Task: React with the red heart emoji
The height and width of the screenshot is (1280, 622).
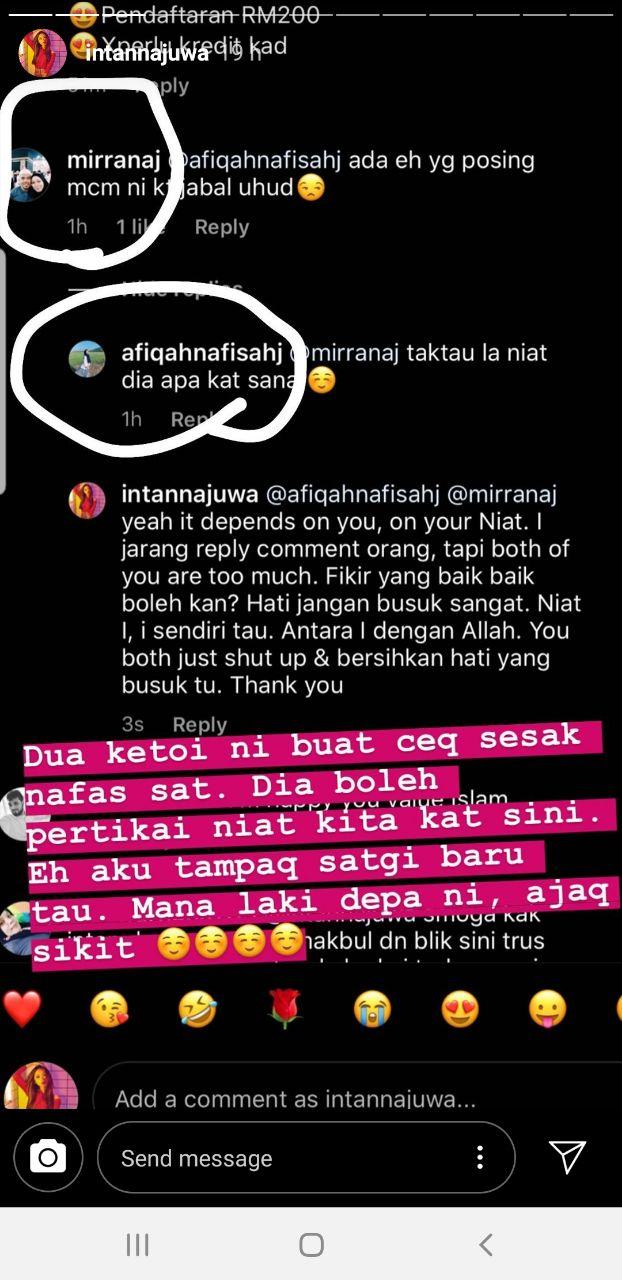Action: pos(22,1010)
